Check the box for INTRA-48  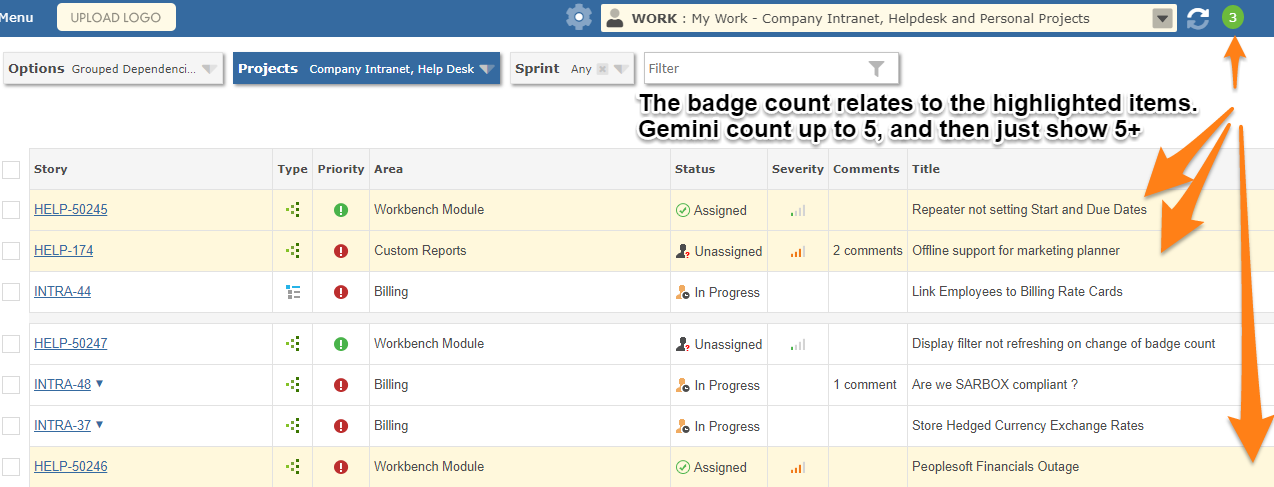point(11,385)
